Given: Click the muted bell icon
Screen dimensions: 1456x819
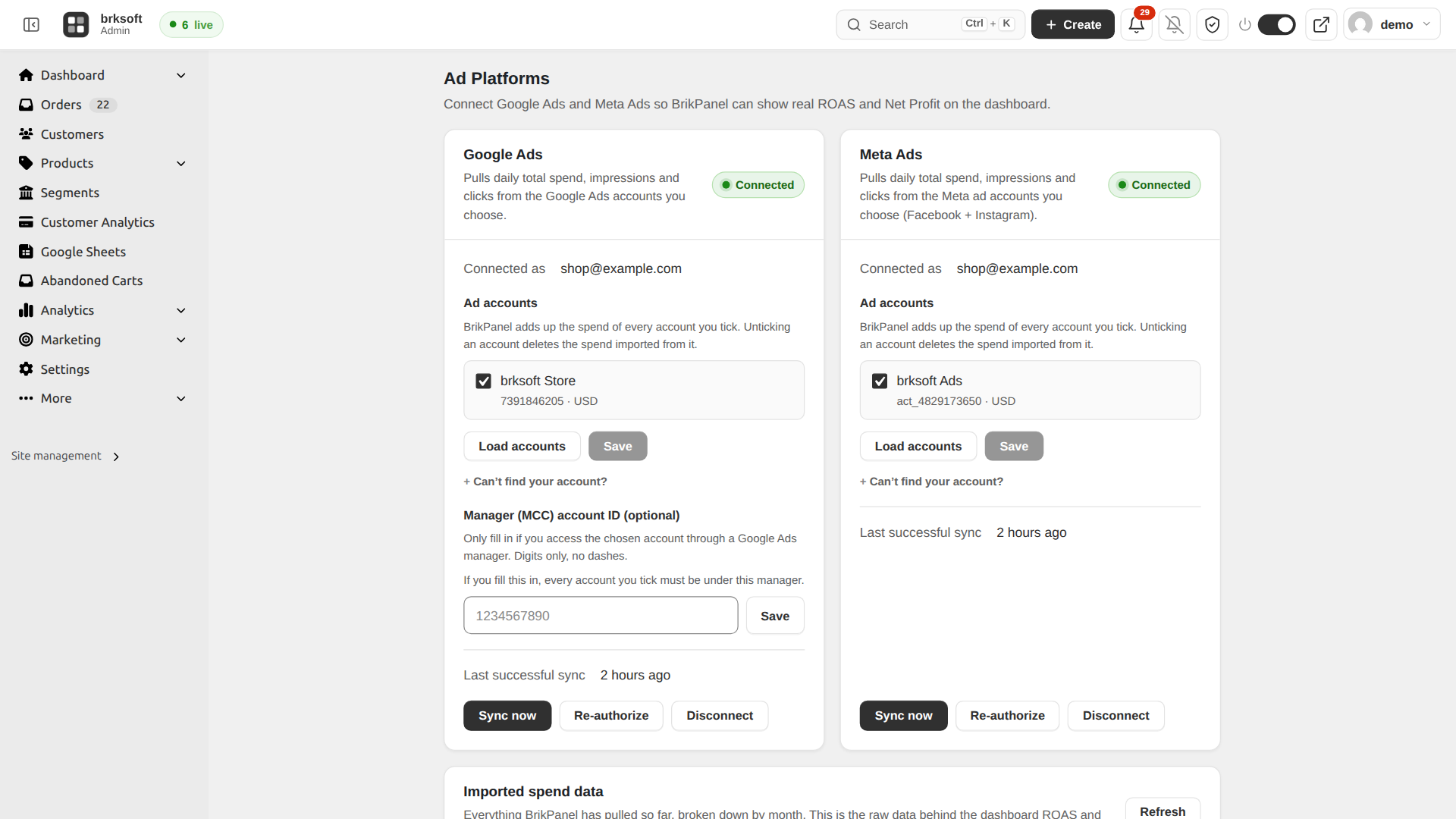Looking at the screenshot, I should pyautogui.click(x=1175, y=25).
